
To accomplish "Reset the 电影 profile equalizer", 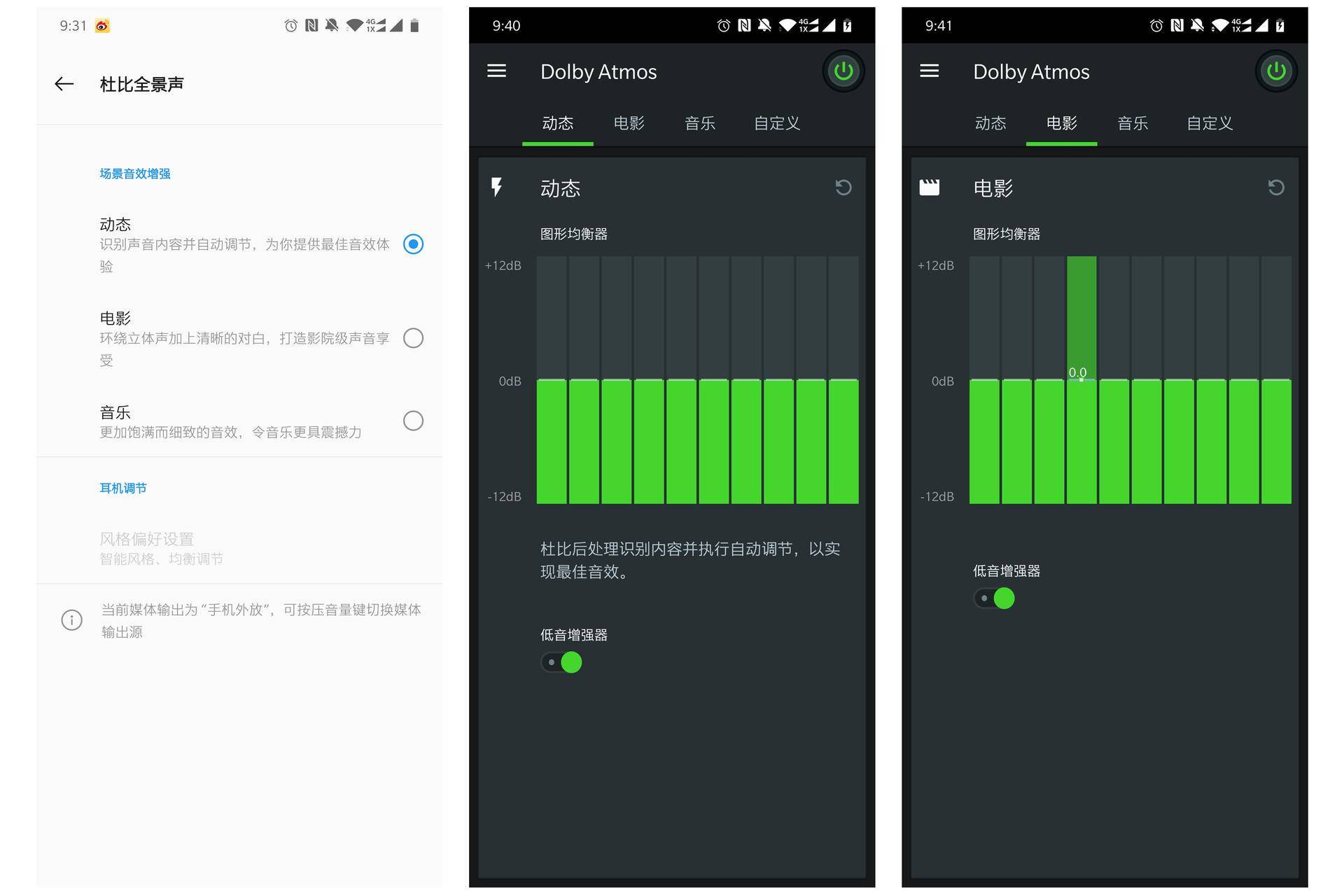I will 1275,188.
